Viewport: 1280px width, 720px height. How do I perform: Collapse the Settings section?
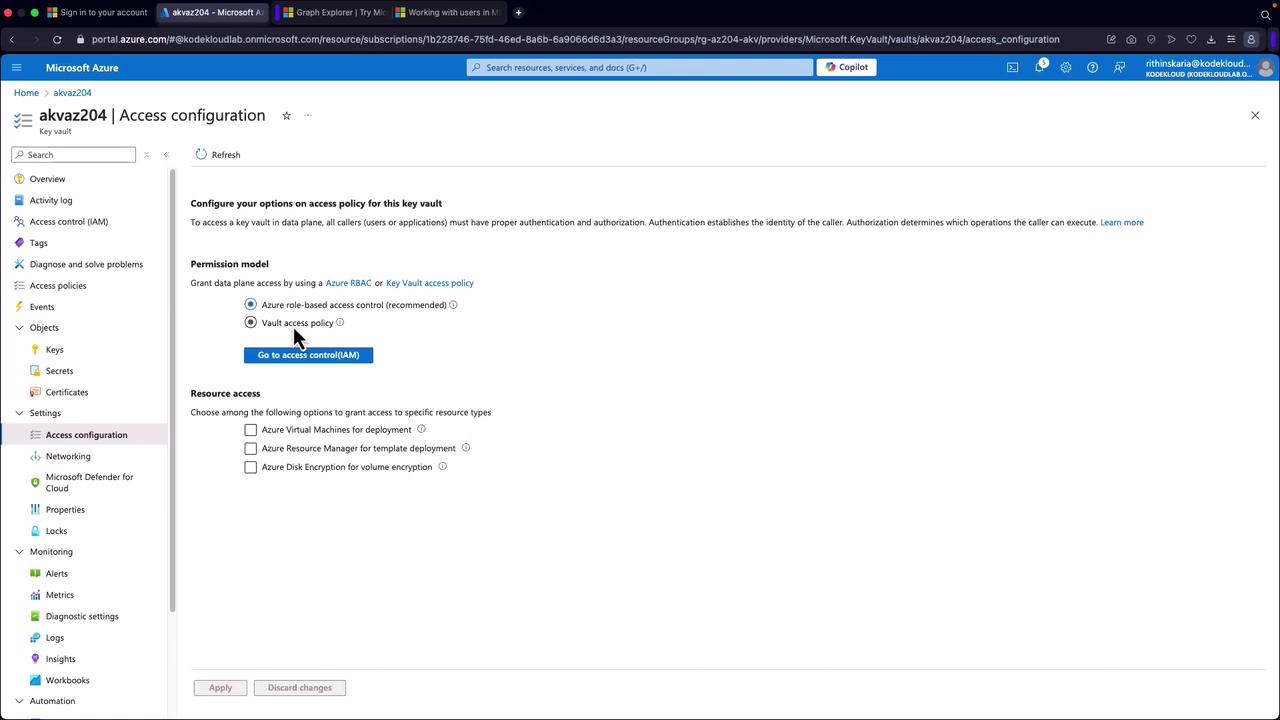(19, 413)
